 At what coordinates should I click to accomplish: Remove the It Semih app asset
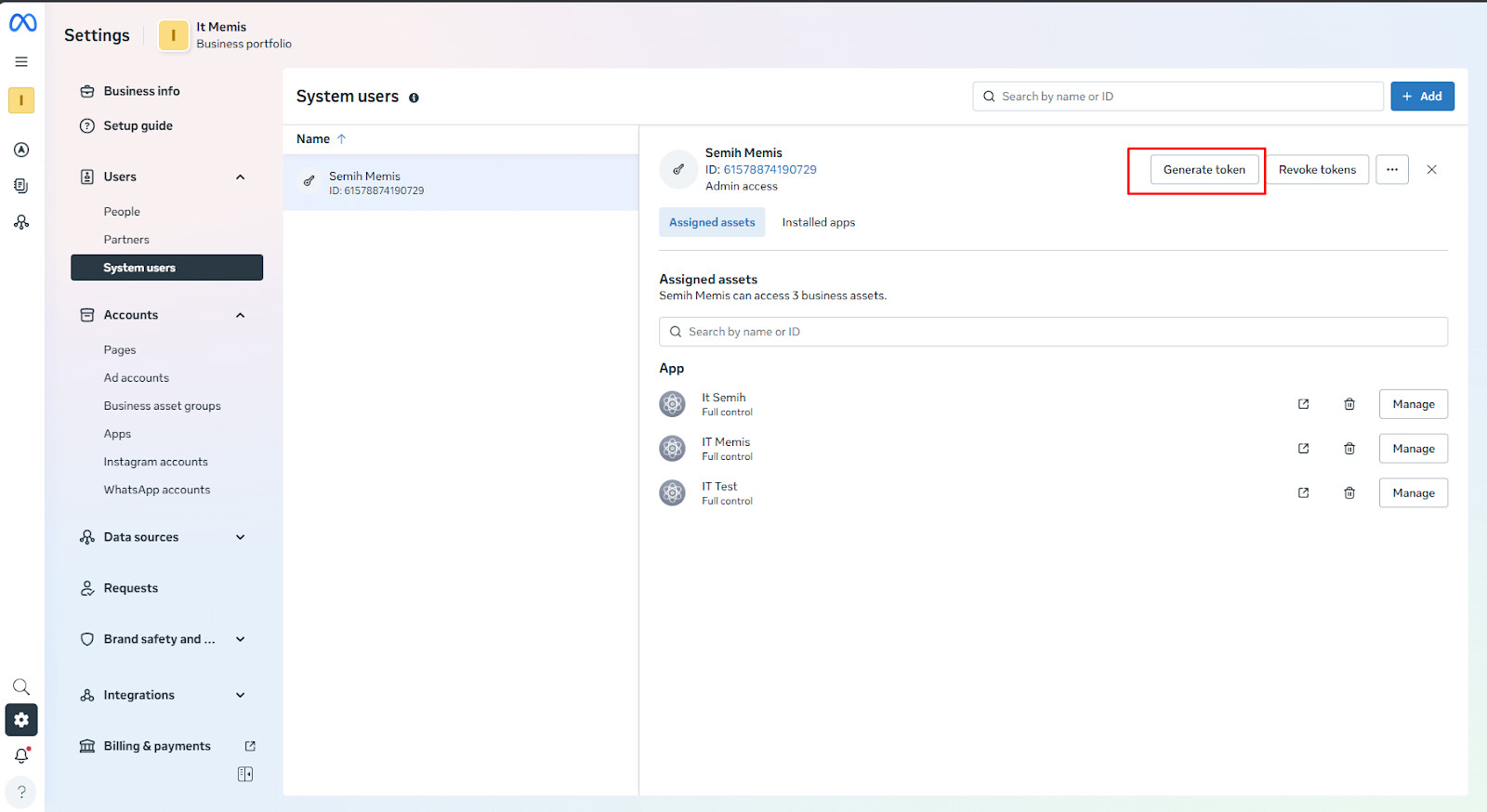point(1349,404)
